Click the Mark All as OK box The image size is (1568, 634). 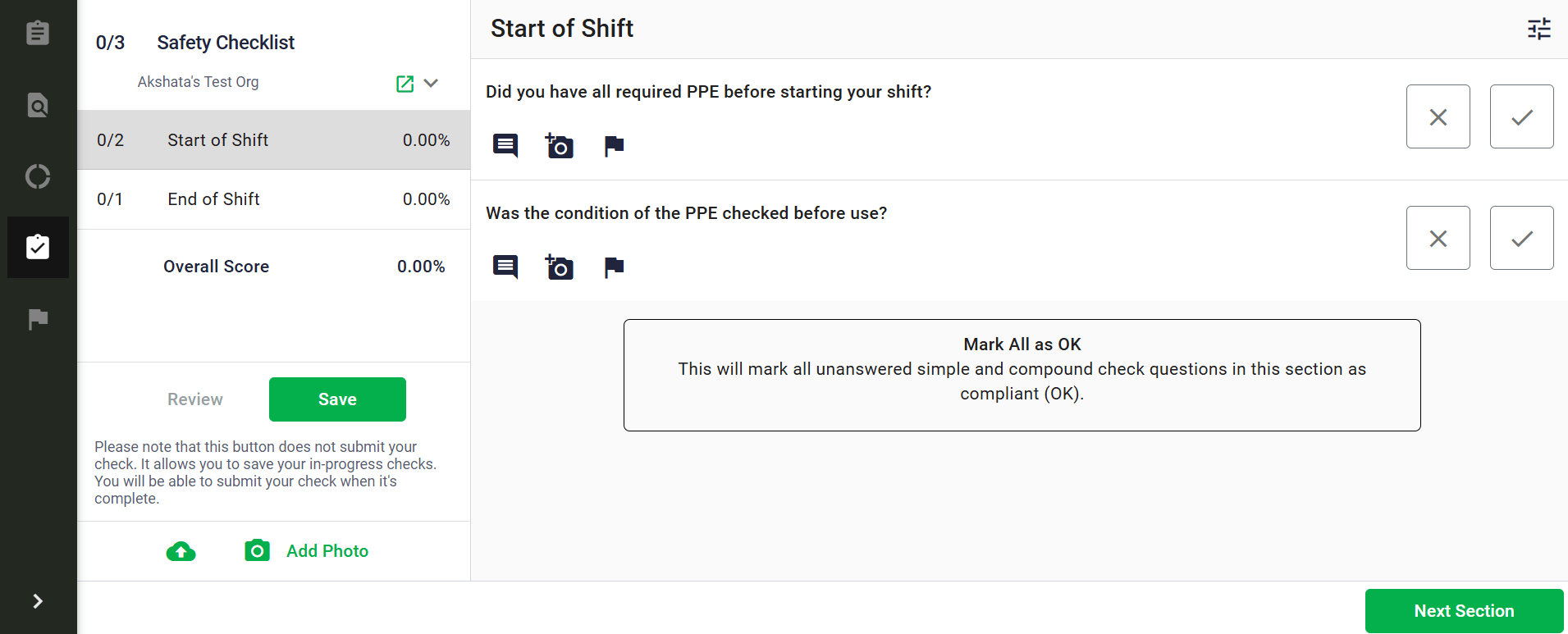coord(1022,375)
